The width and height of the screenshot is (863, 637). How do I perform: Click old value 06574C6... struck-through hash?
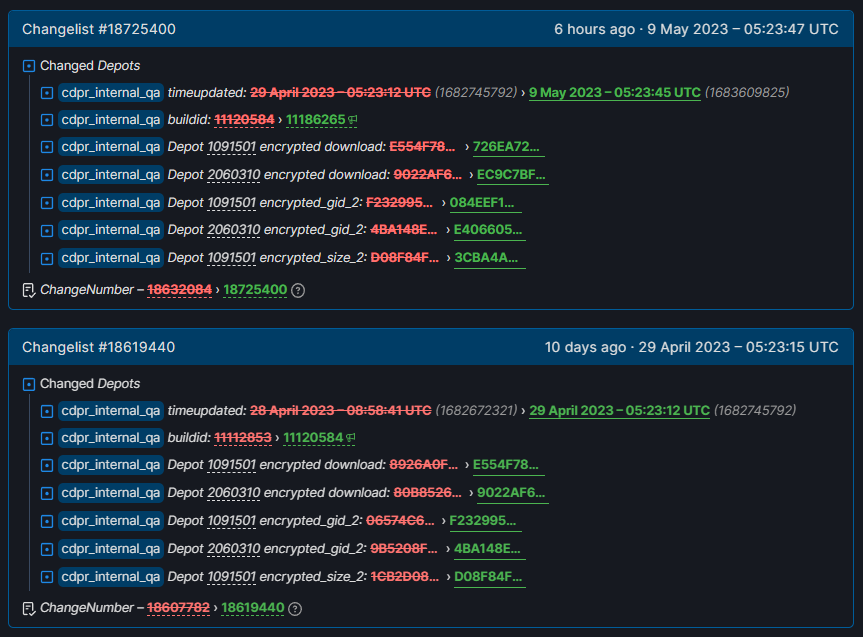[x=400, y=521]
